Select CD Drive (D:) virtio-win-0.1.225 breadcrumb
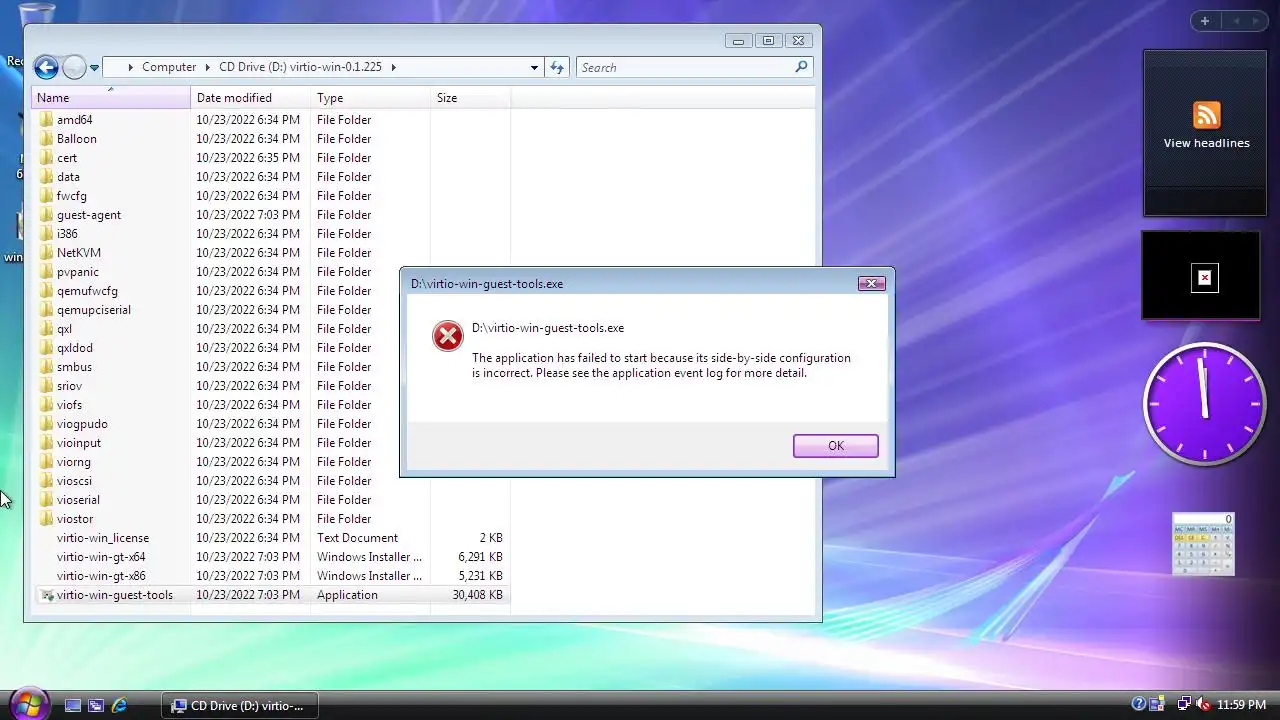The image size is (1280, 720). pos(300,67)
